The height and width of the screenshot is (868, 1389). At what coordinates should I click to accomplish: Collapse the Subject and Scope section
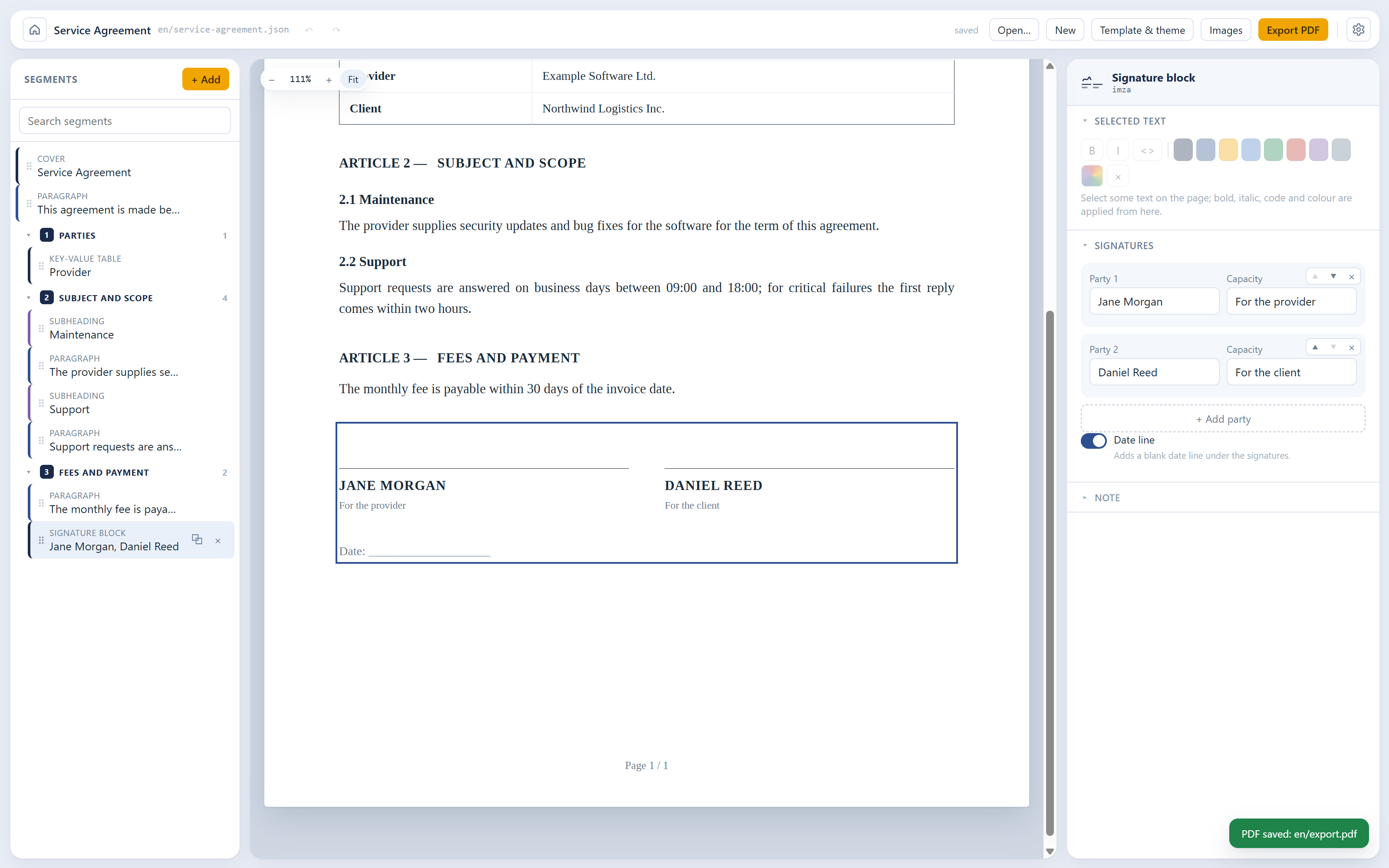[29, 298]
